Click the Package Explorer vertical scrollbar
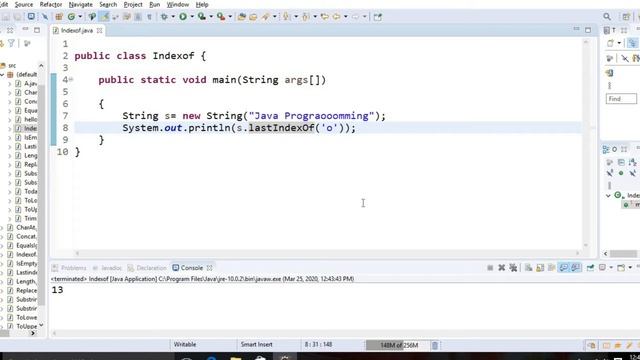 point(41,195)
